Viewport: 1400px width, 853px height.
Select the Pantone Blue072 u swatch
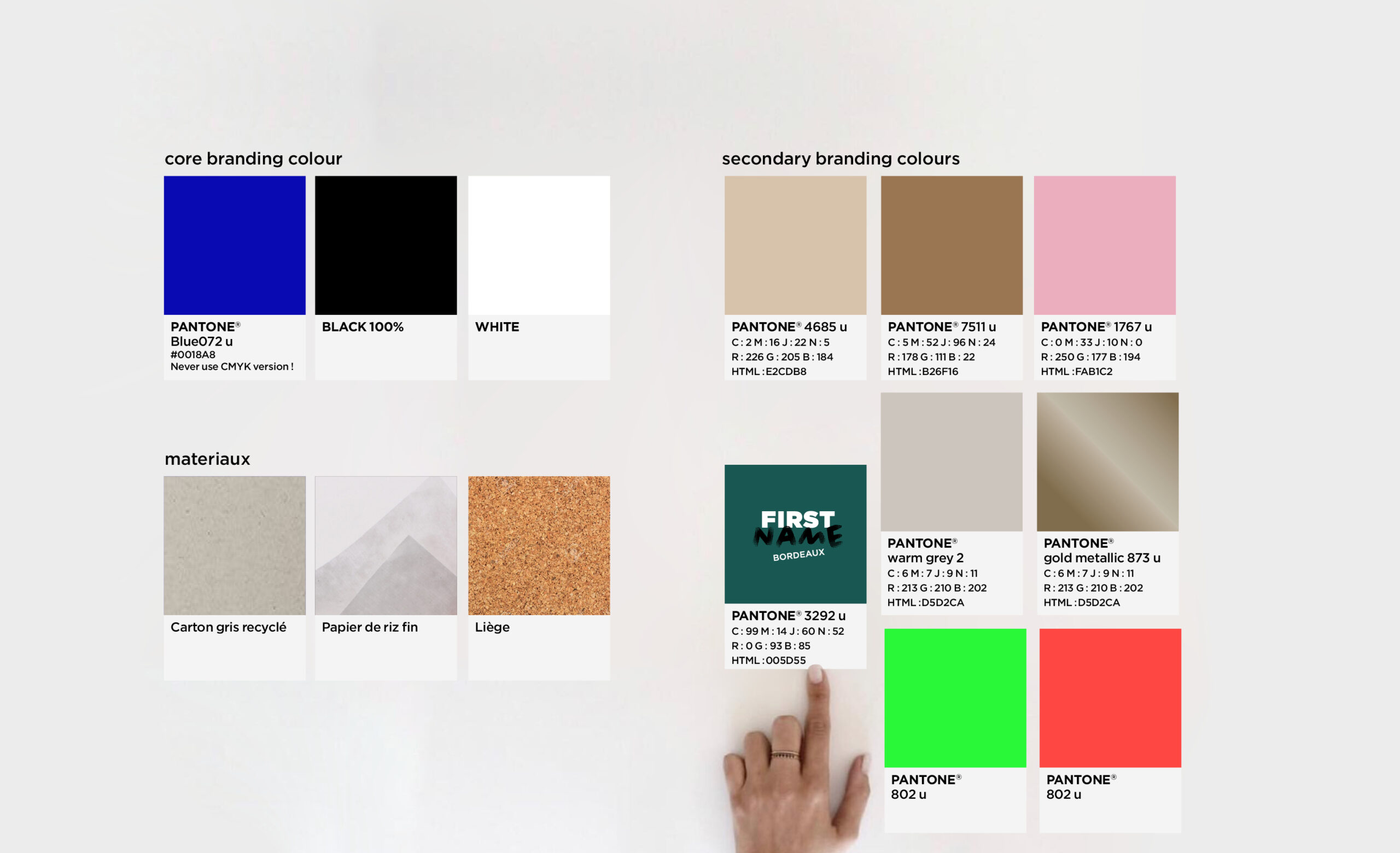235,245
